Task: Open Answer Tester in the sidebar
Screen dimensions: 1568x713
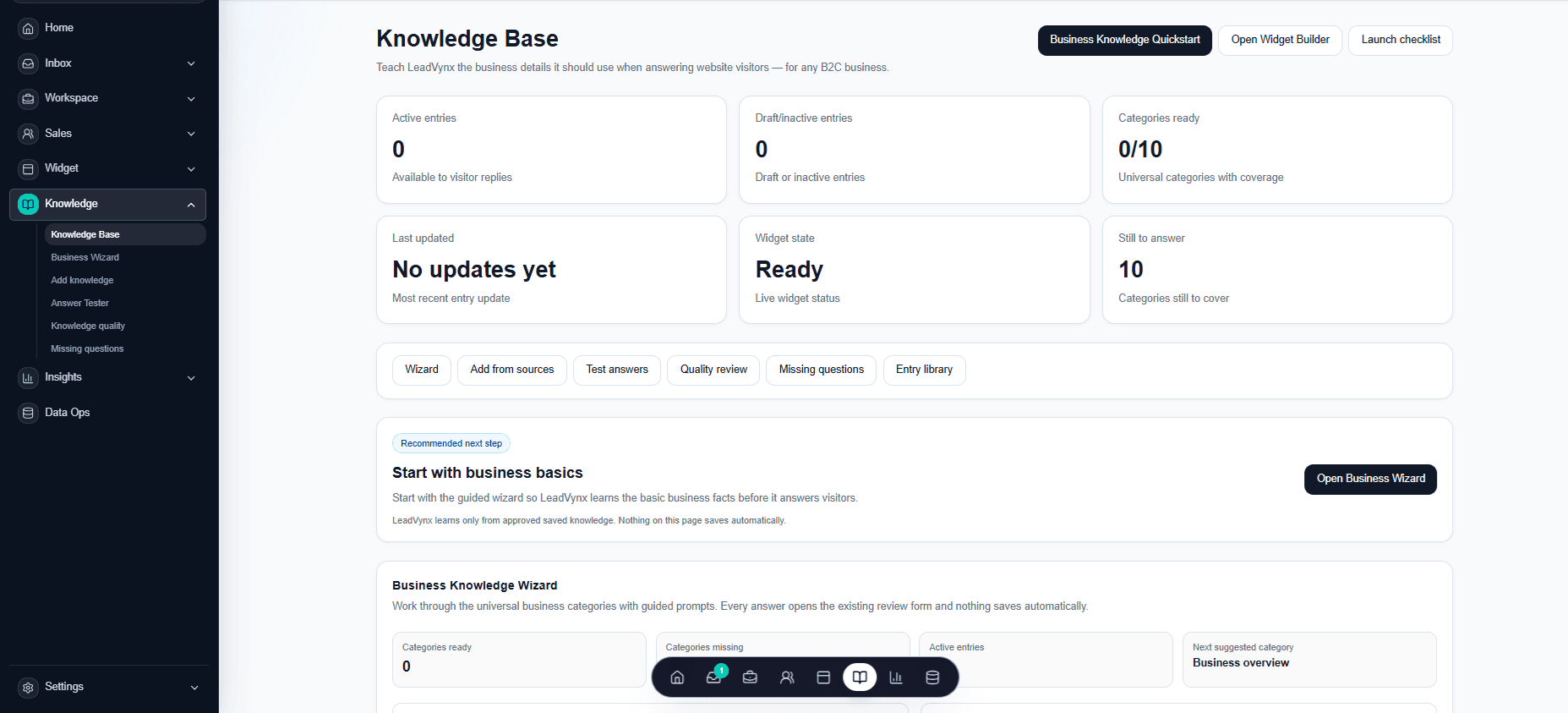Action: 125,303
